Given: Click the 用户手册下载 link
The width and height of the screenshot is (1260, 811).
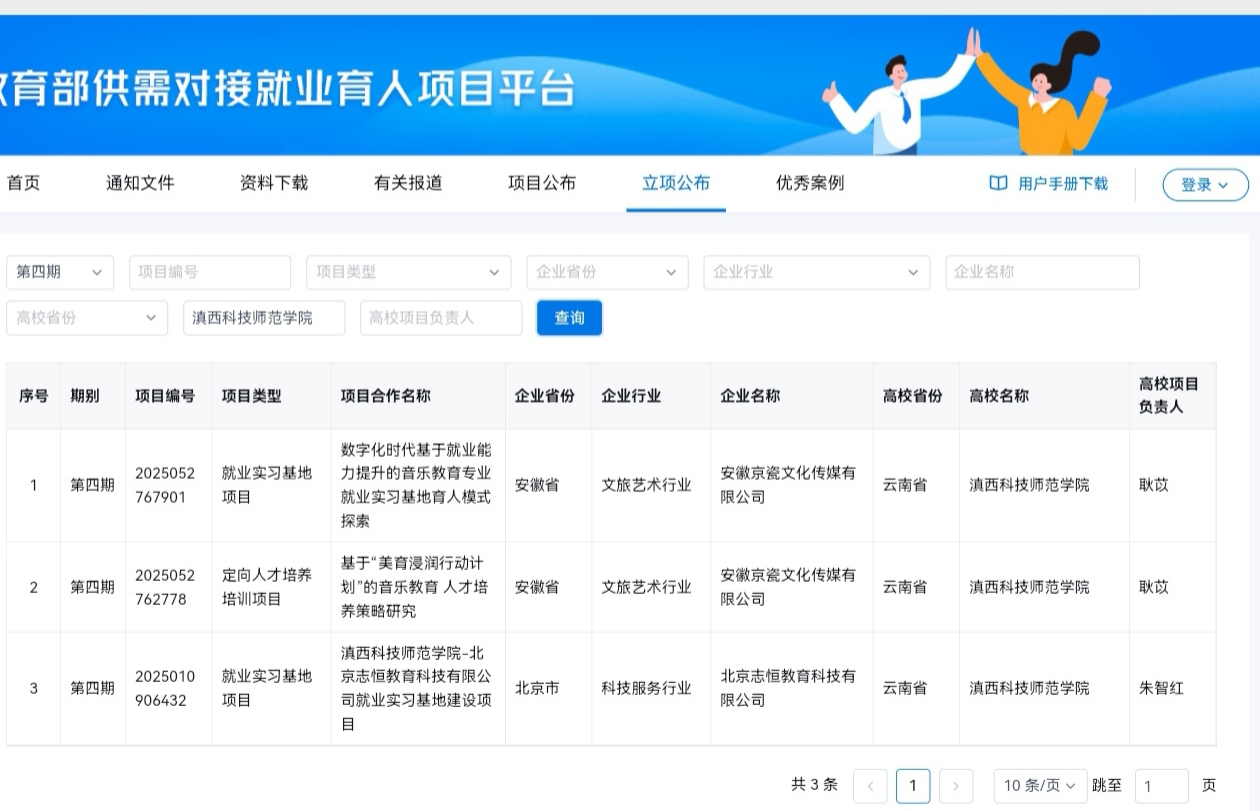Looking at the screenshot, I should coord(1062,184).
